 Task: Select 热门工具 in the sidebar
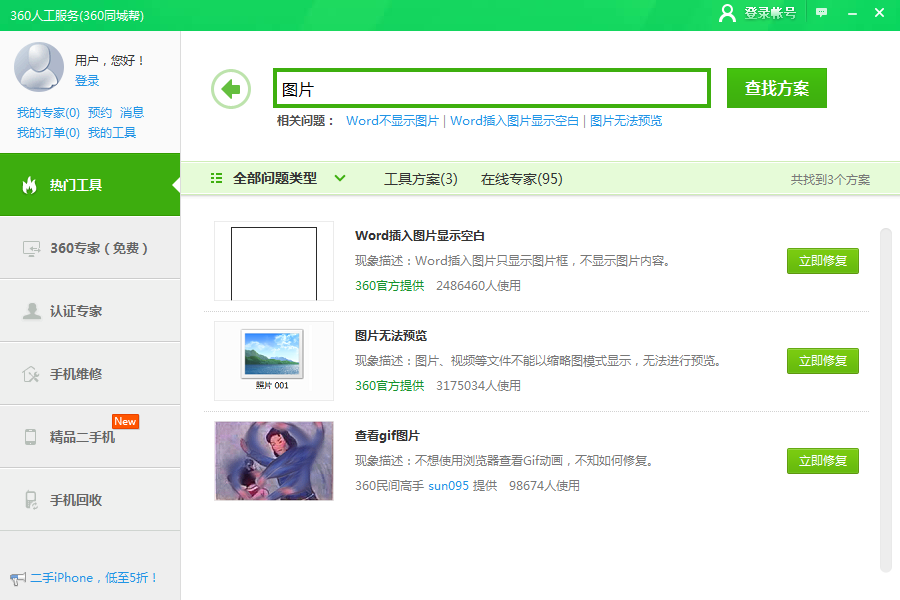coord(90,185)
